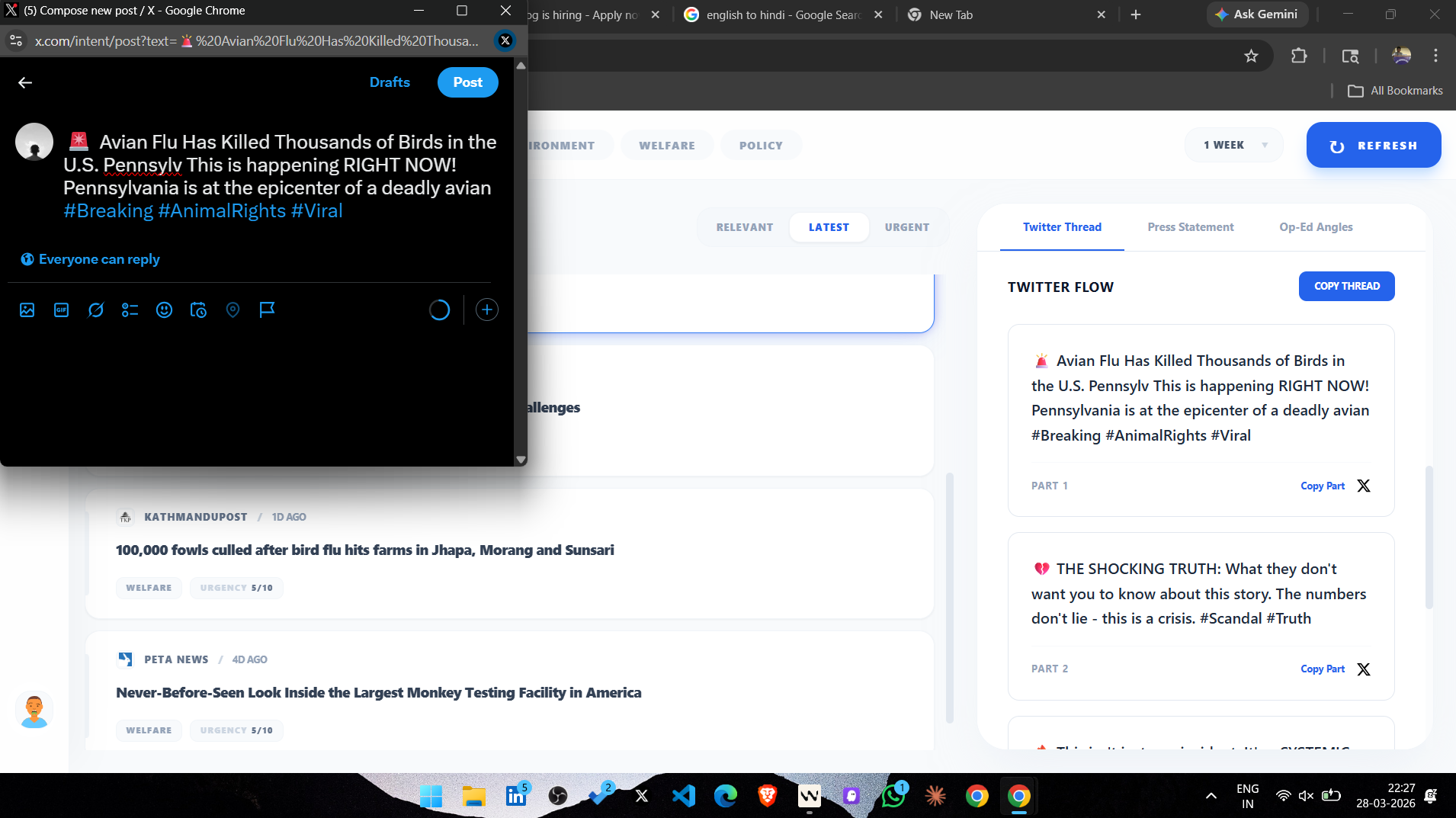The image size is (1456, 818).
Task: Tag a location in the post
Action: pyautogui.click(x=233, y=310)
